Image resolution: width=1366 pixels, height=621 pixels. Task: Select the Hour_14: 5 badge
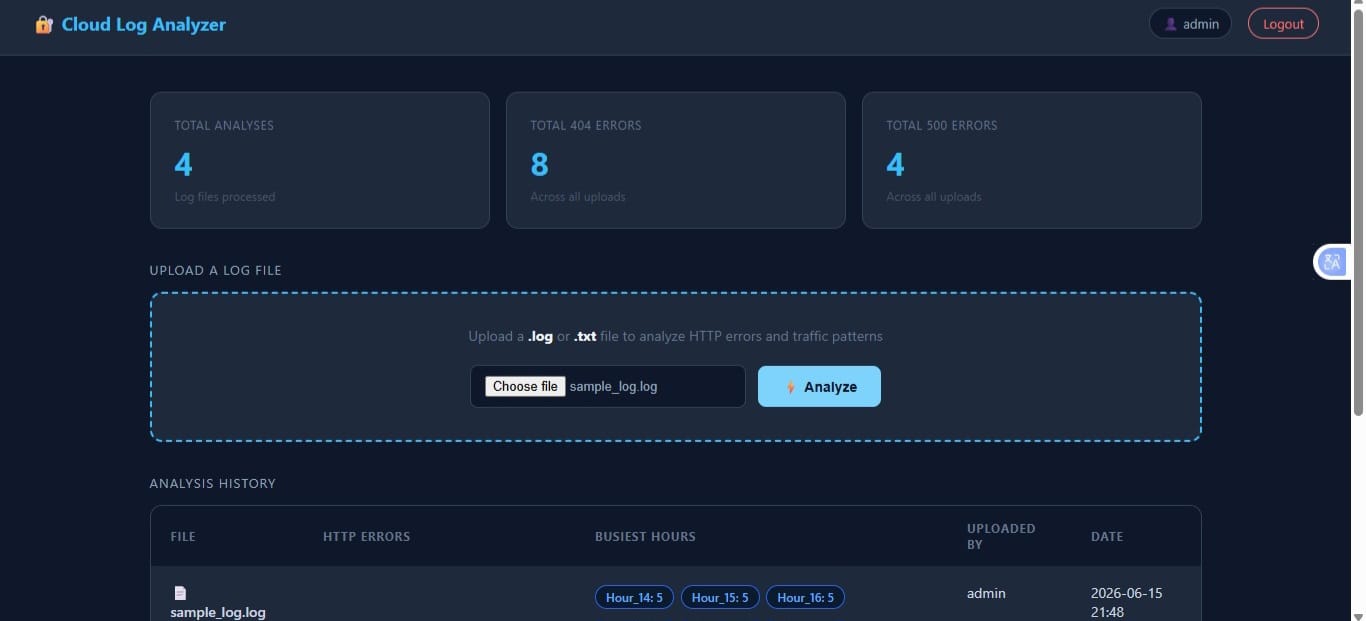(635, 597)
